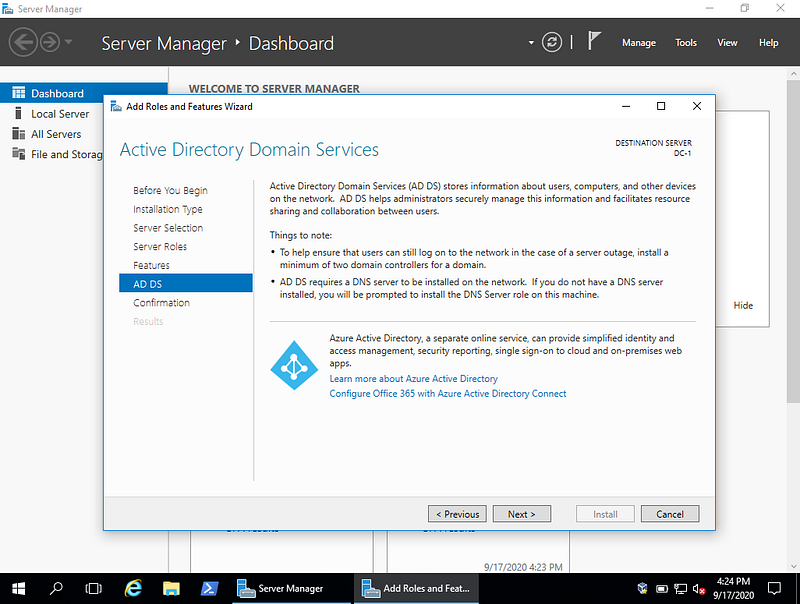Viewport: 800px width, 604px height.
Task: Click the dashboard vertical scrollbar
Action: (x=793, y=241)
